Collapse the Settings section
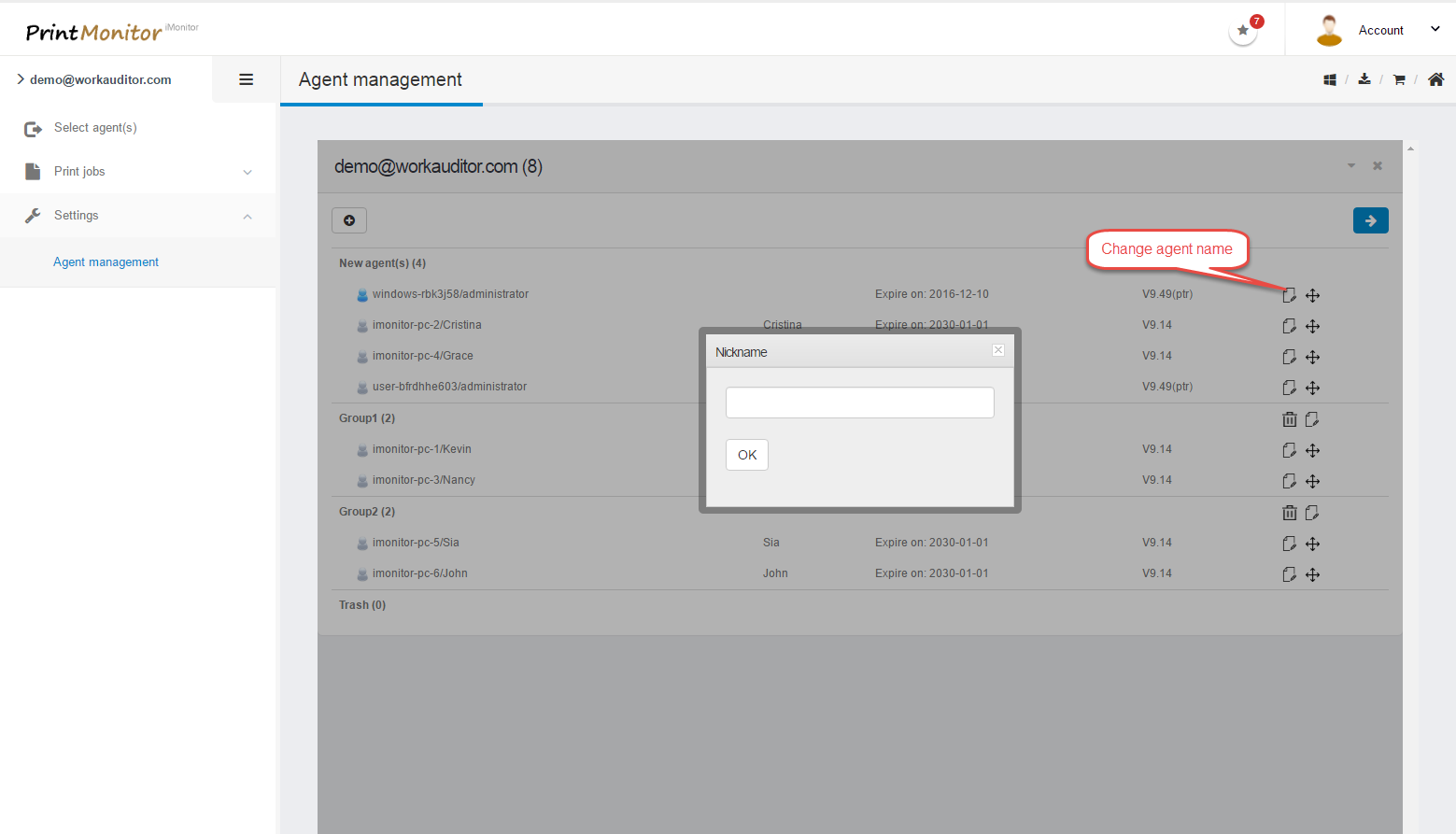The height and width of the screenshot is (834, 1456). 138,216
